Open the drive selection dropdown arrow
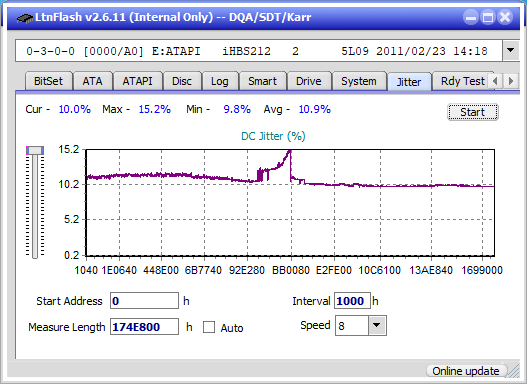 pyautogui.click(x=511, y=51)
